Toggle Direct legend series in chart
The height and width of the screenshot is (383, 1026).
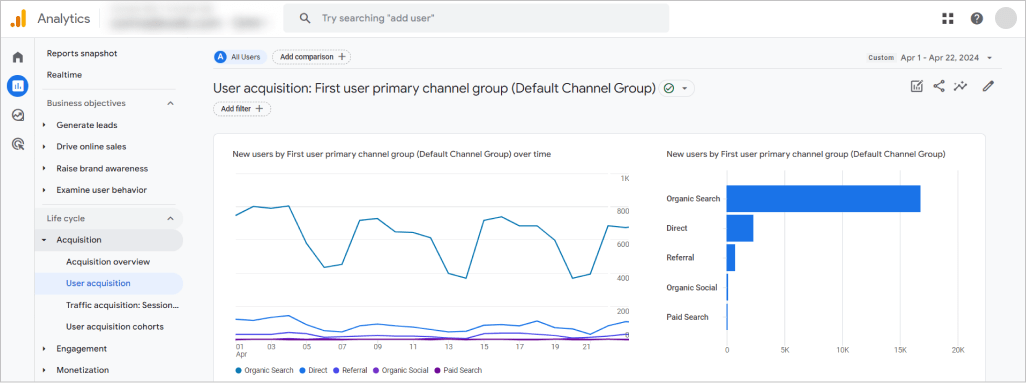pos(313,370)
